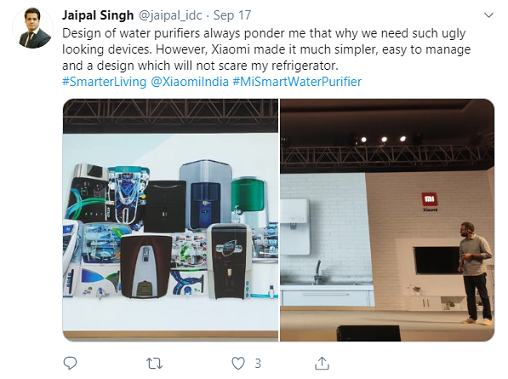Click the presenter in the right photo

point(475,273)
